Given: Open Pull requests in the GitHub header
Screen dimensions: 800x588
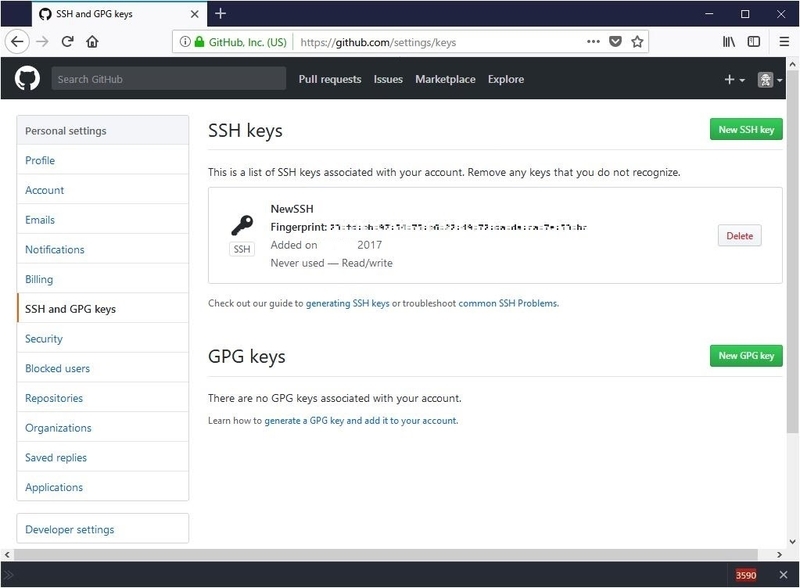Looking at the screenshot, I should click(x=329, y=80).
